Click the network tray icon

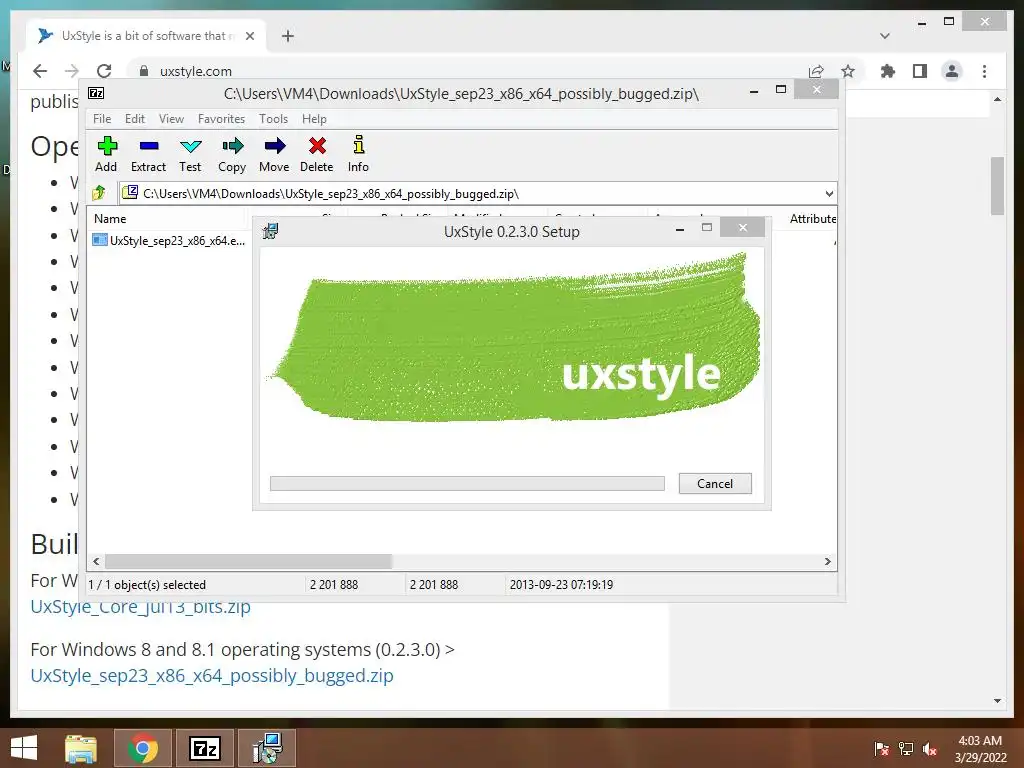pyautogui.click(x=906, y=749)
